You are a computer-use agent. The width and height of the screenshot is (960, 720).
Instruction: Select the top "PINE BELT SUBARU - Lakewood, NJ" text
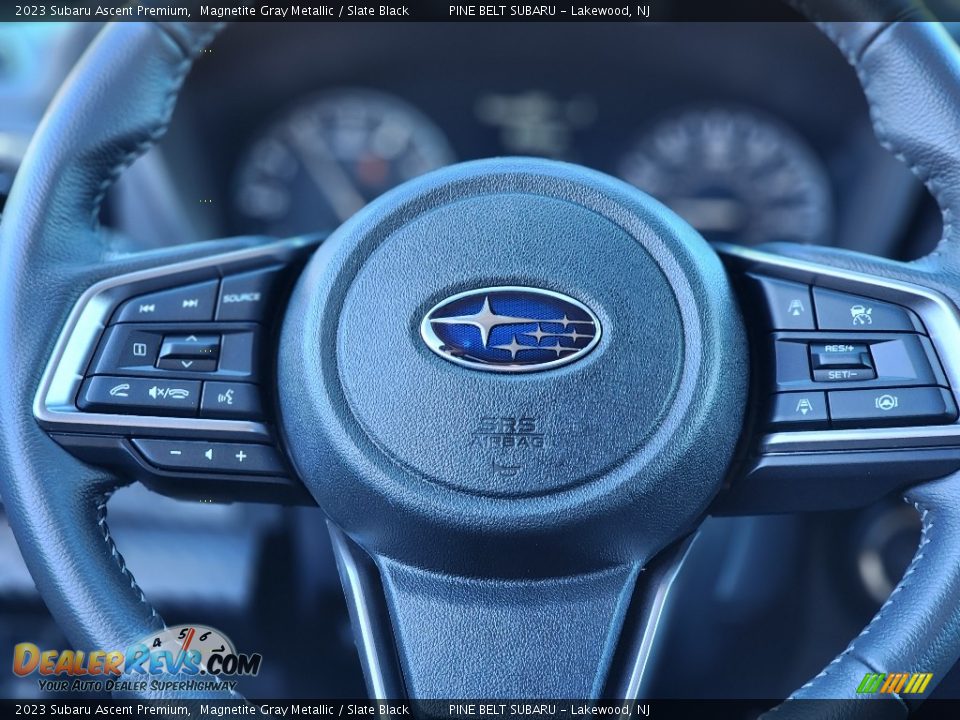[x=549, y=10]
